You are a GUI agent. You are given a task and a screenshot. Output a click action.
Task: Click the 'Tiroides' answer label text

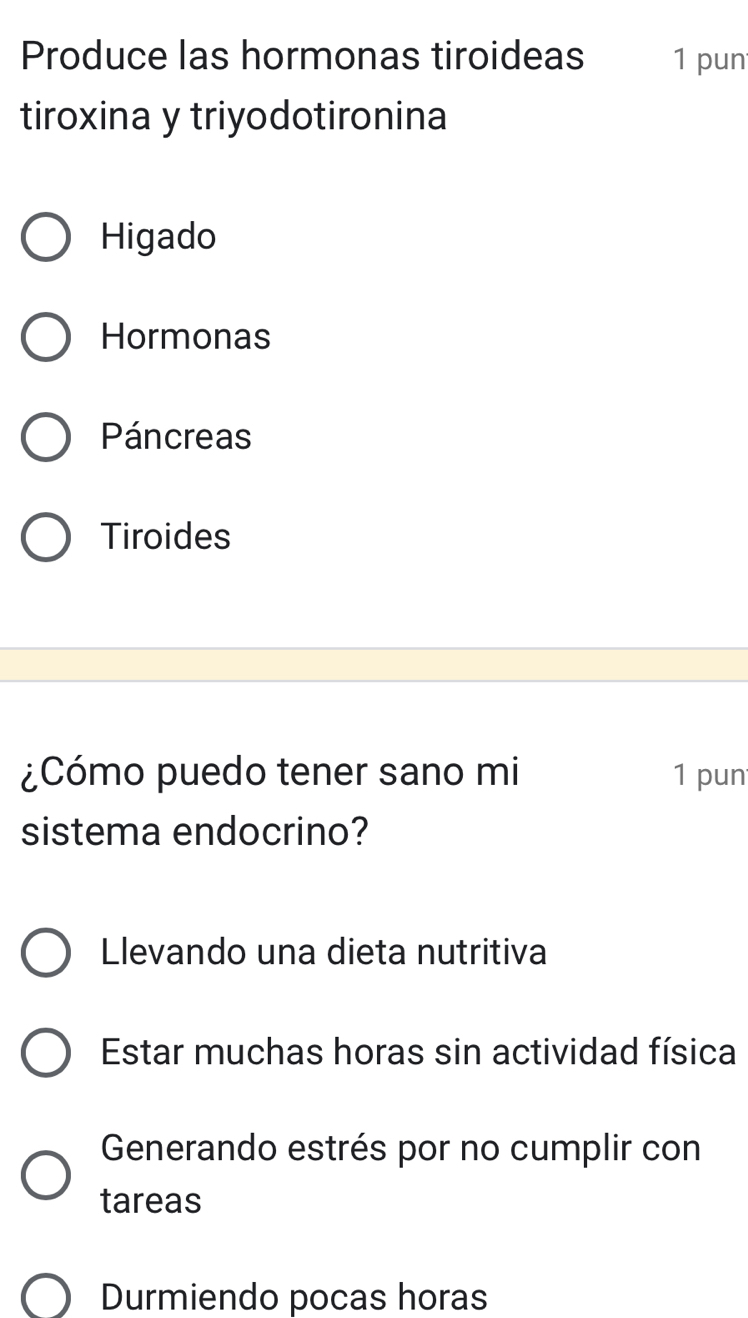pyautogui.click(x=166, y=537)
